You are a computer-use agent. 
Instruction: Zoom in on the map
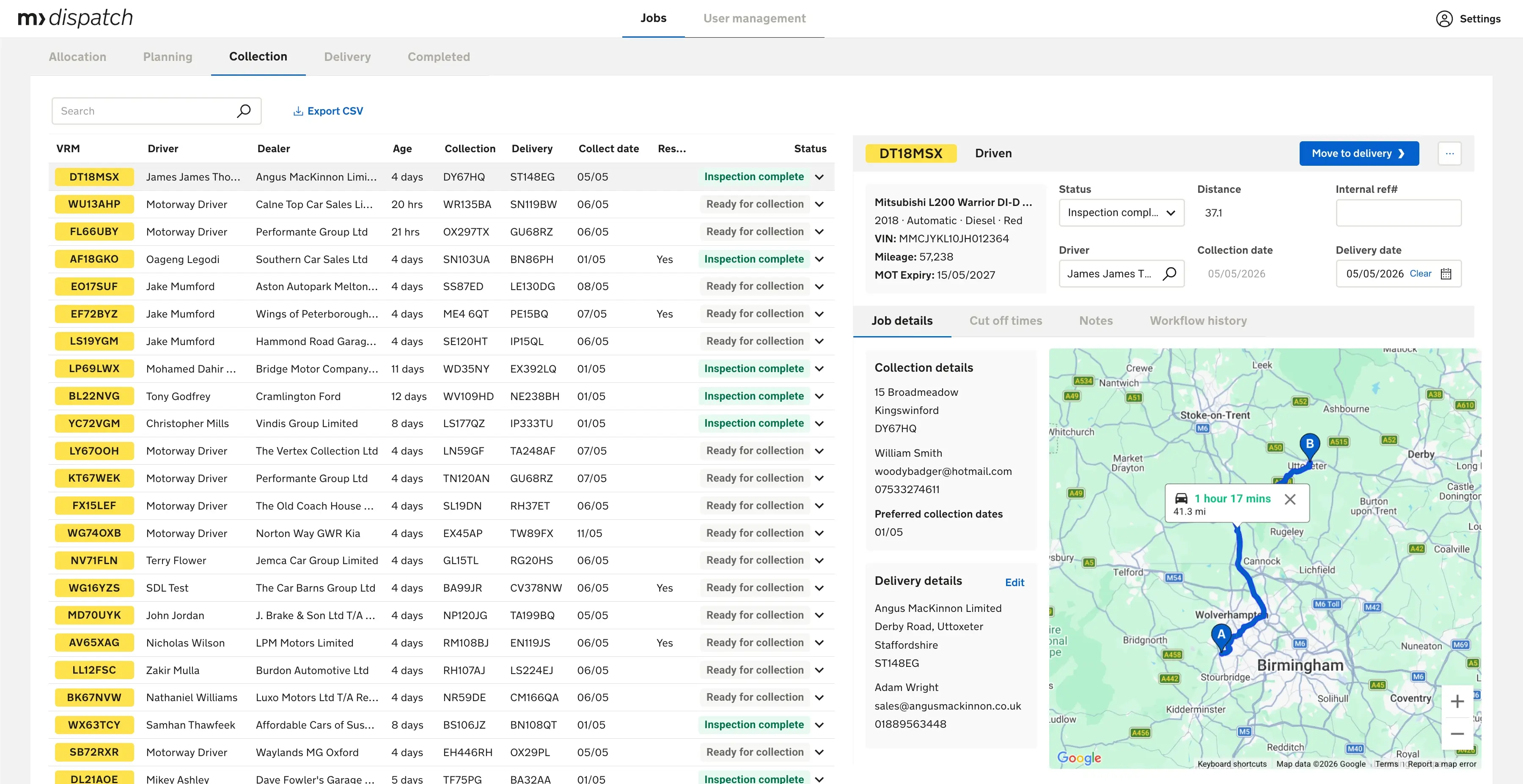coord(1457,701)
